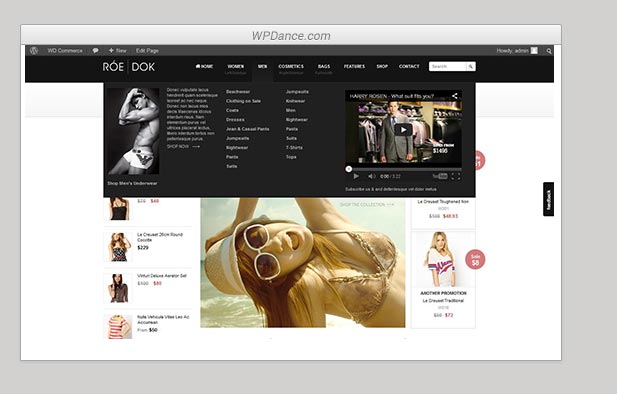617x394 pixels.
Task: Open the feedback side tab
Action: click(549, 199)
